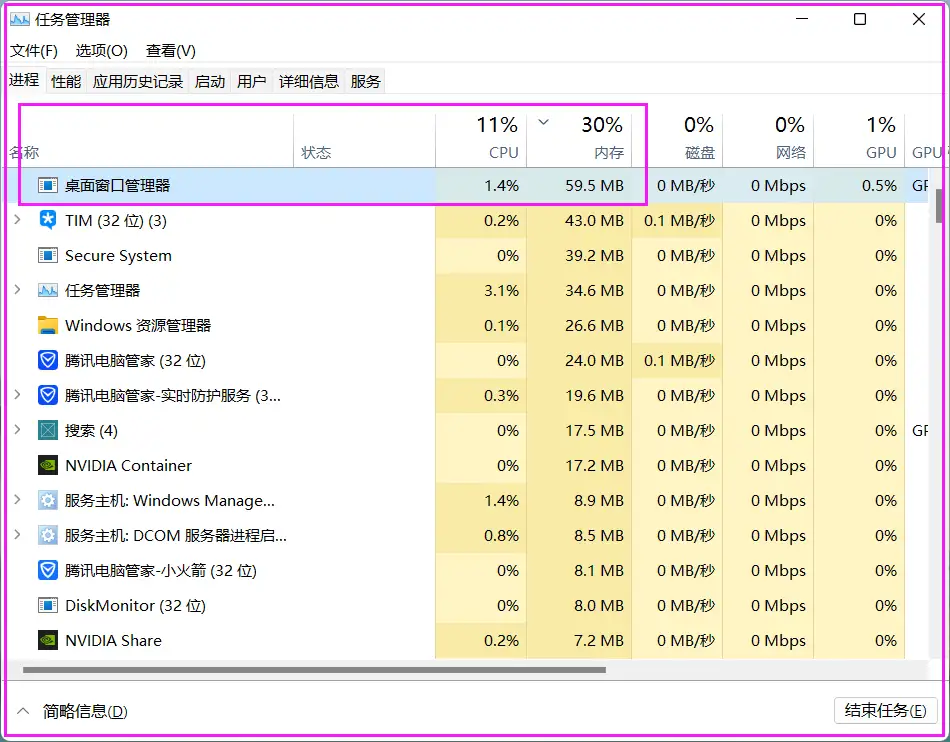Image resolution: width=950 pixels, height=742 pixels.
Task: Open the 选项(O) menu
Action: (x=102, y=51)
